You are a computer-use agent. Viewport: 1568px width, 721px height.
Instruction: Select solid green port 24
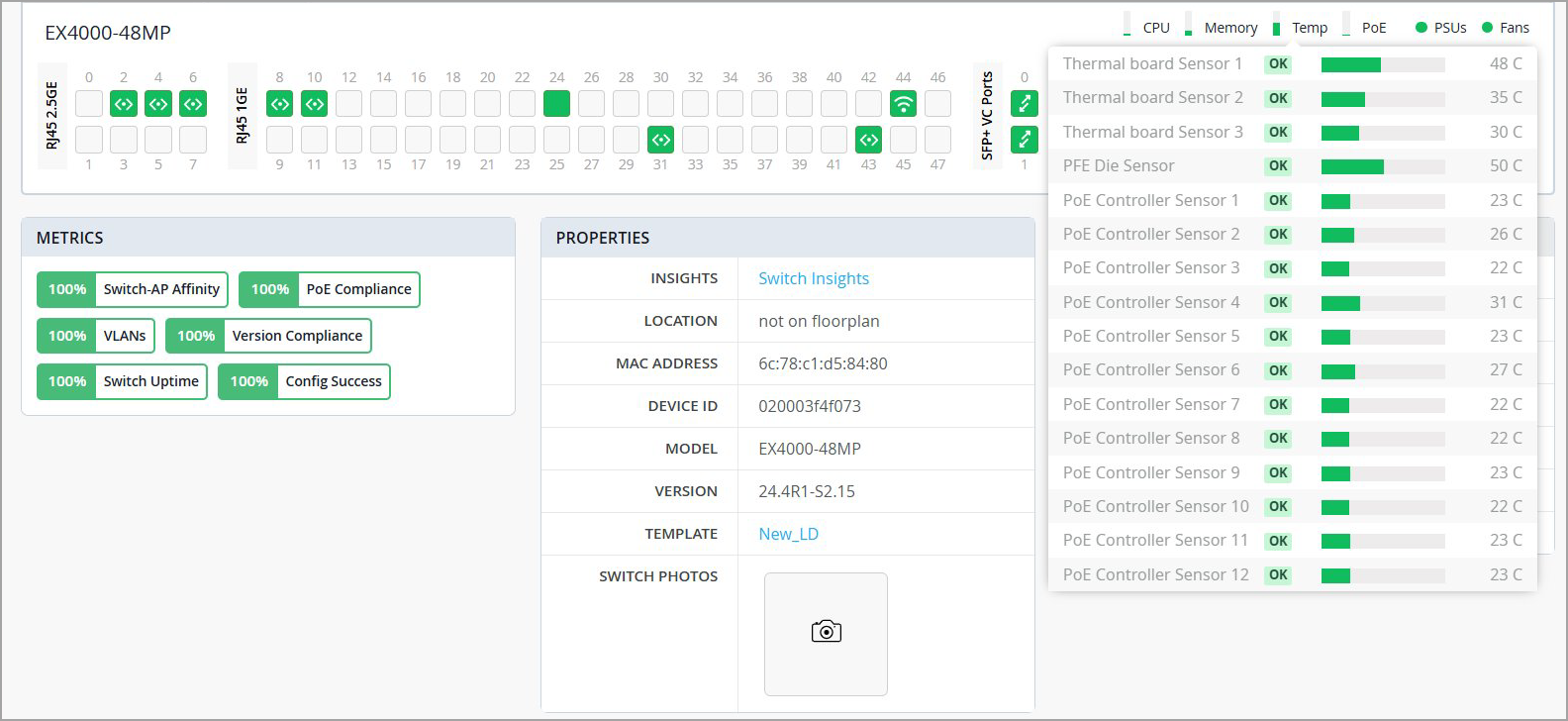click(557, 103)
